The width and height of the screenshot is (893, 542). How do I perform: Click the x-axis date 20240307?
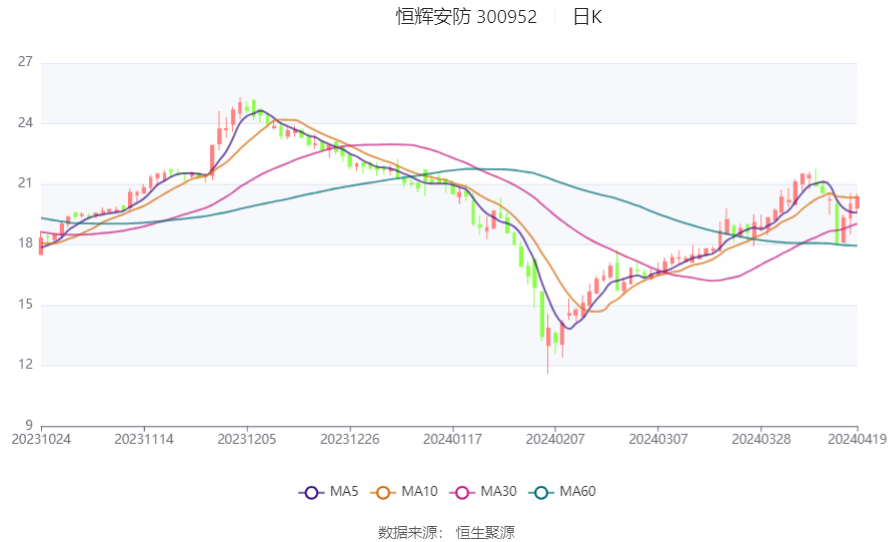pyautogui.click(x=658, y=440)
